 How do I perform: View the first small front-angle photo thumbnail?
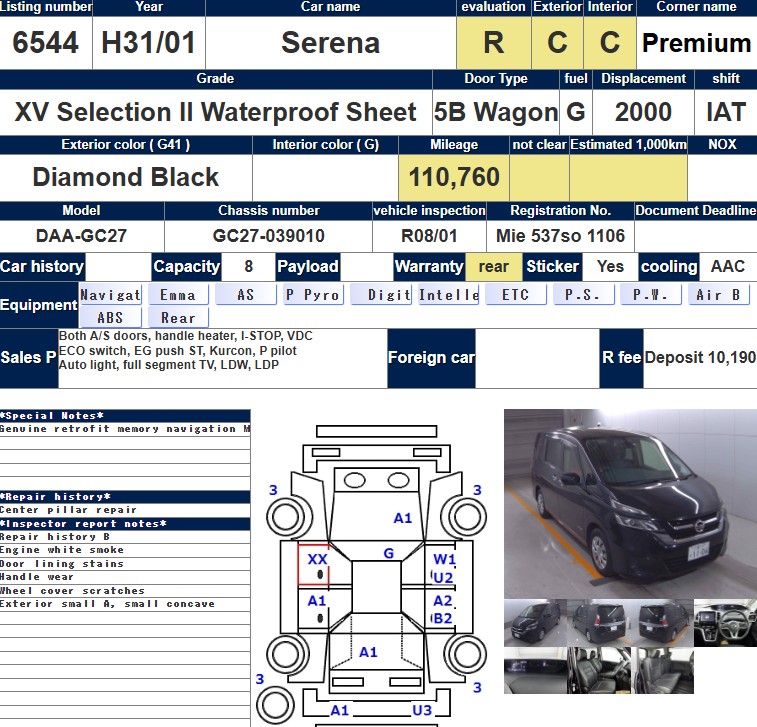pyautogui.click(x=535, y=623)
